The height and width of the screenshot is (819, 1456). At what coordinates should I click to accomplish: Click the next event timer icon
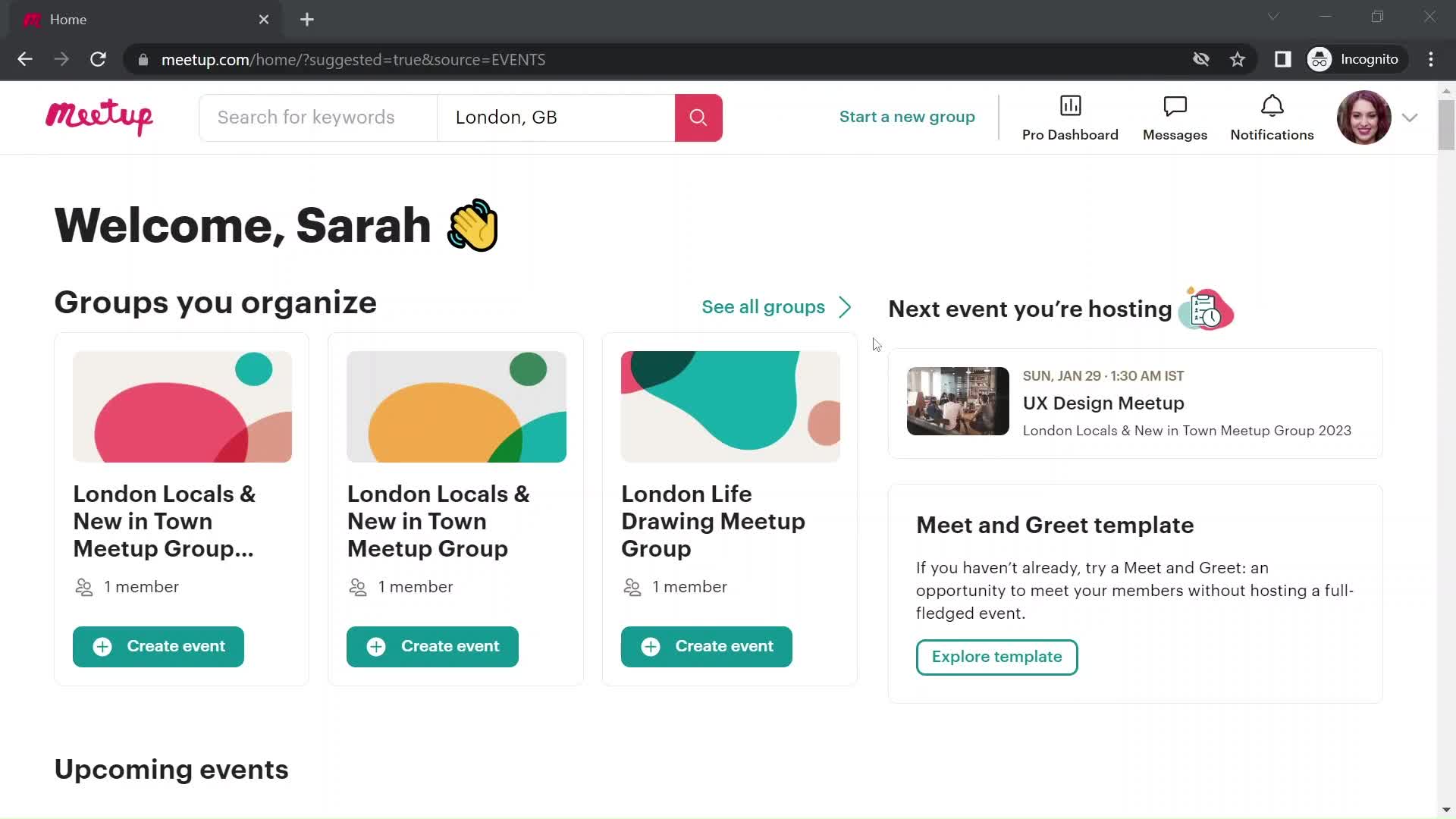[x=1207, y=309]
